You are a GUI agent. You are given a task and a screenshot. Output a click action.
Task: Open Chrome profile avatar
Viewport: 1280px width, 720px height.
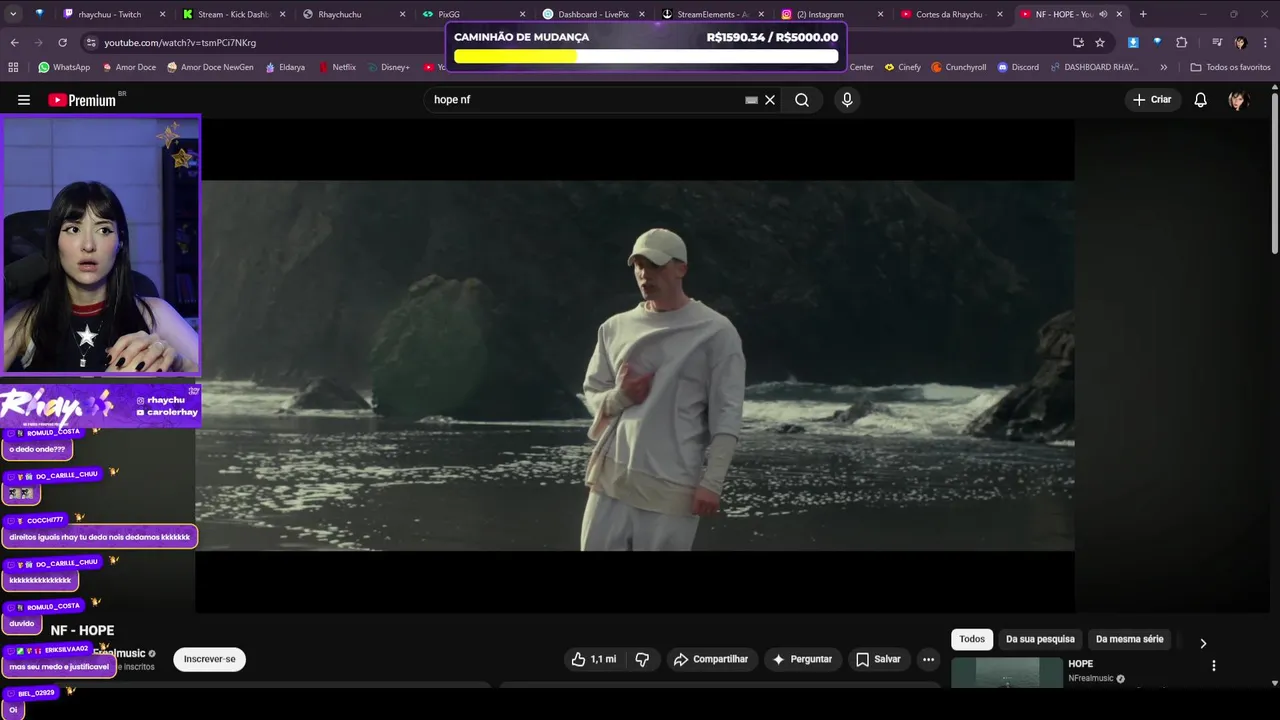coord(1241,43)
